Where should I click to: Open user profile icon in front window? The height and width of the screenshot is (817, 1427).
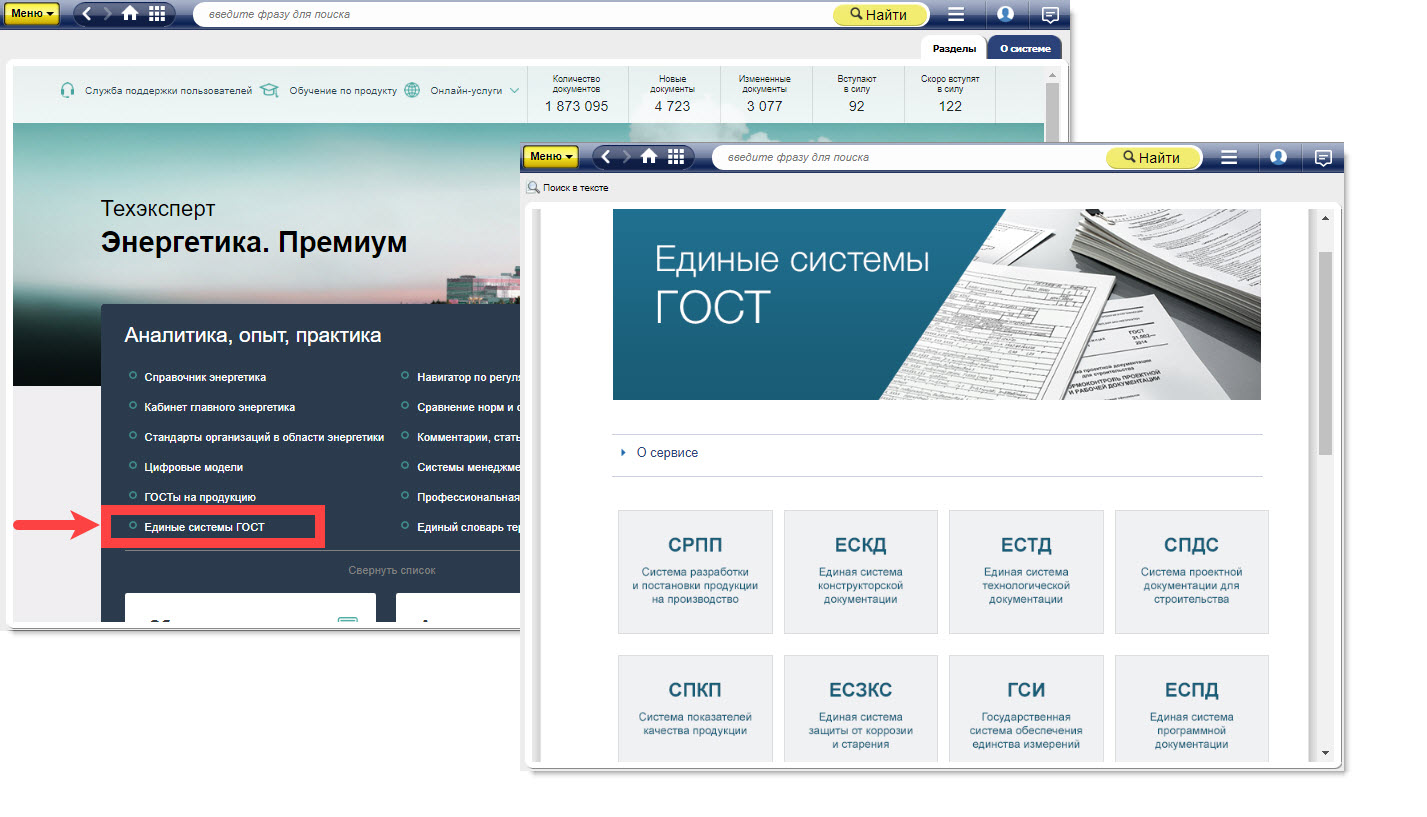click(1278, 158)
